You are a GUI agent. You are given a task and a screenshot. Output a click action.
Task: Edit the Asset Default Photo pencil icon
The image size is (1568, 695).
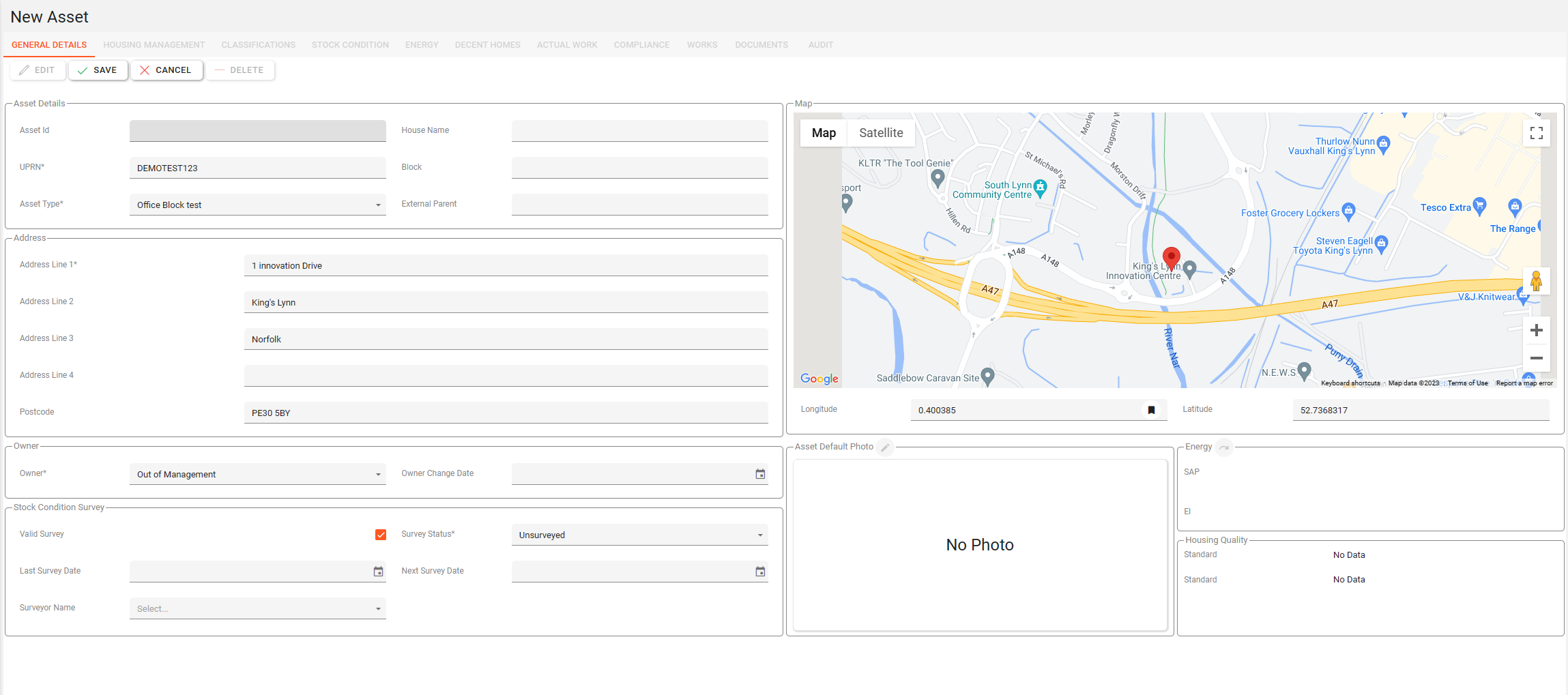click(x=885, y=447)
